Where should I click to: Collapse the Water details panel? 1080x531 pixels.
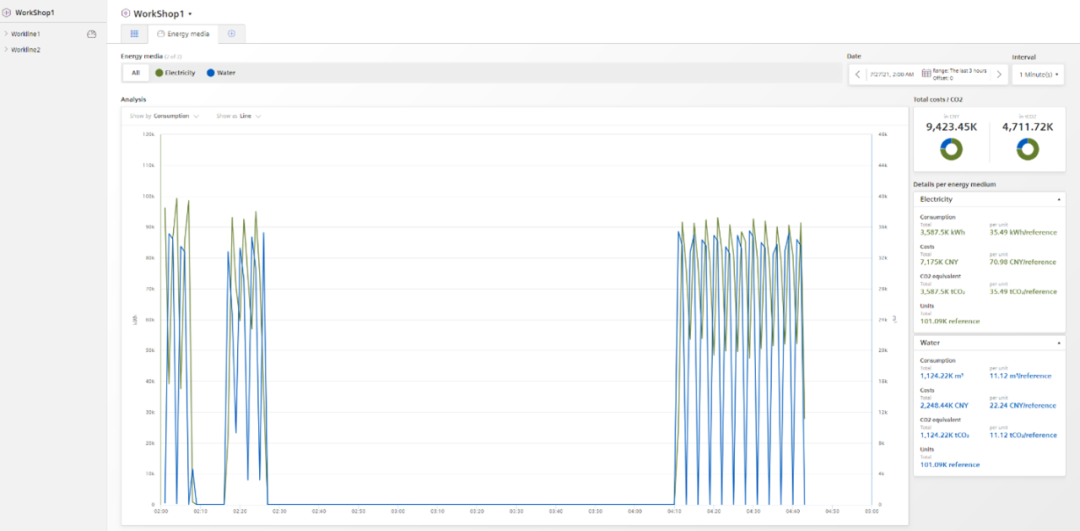[x=1058, y=342]
